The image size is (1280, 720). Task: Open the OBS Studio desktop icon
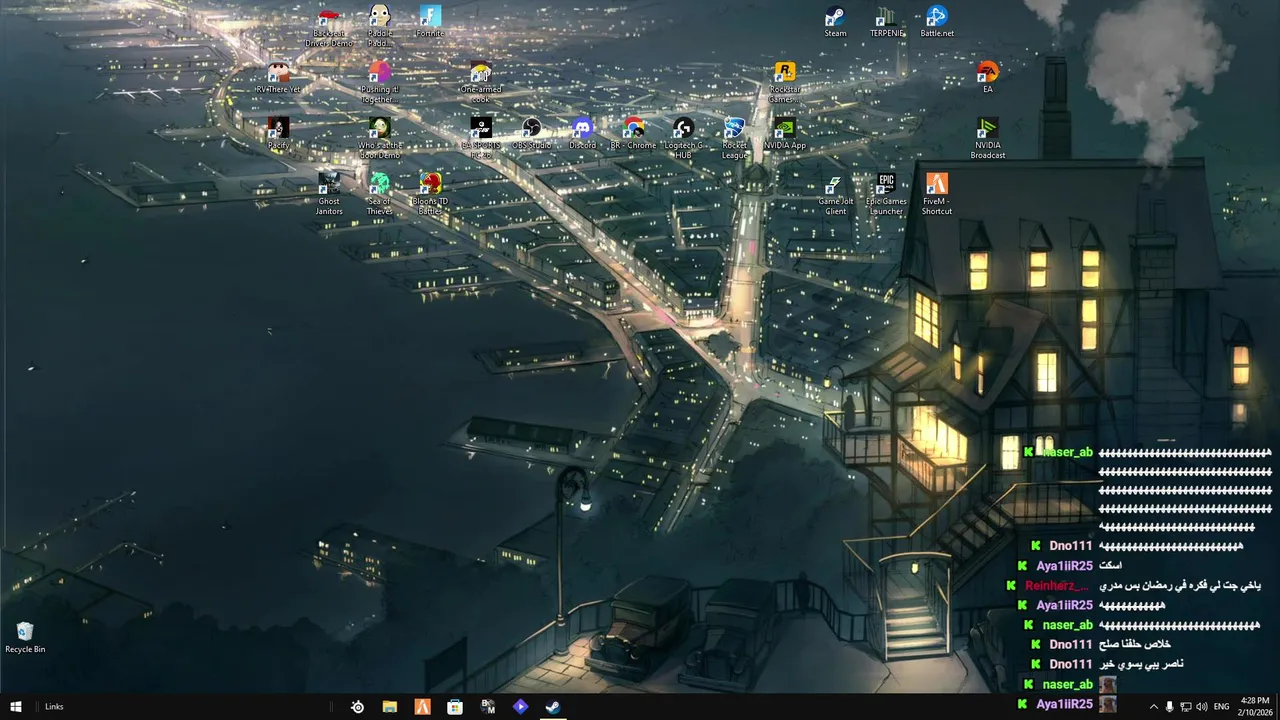pos(532,134)
